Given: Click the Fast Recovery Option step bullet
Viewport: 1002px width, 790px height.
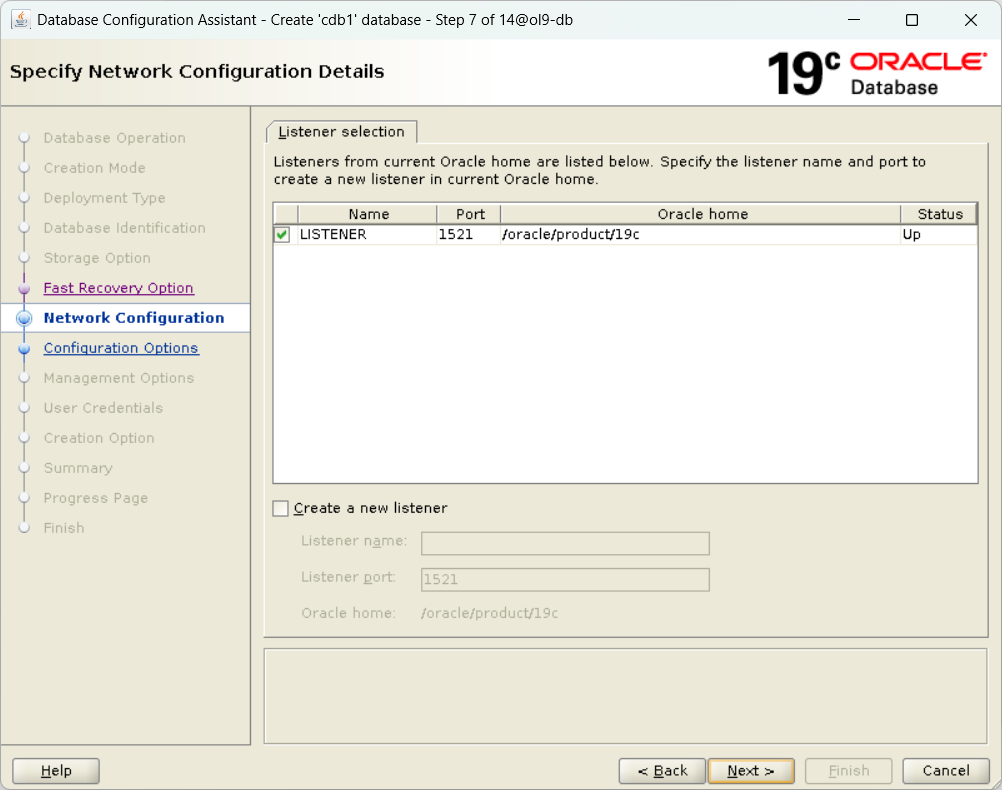Looking at the screenshot, I should pos(24,289).
